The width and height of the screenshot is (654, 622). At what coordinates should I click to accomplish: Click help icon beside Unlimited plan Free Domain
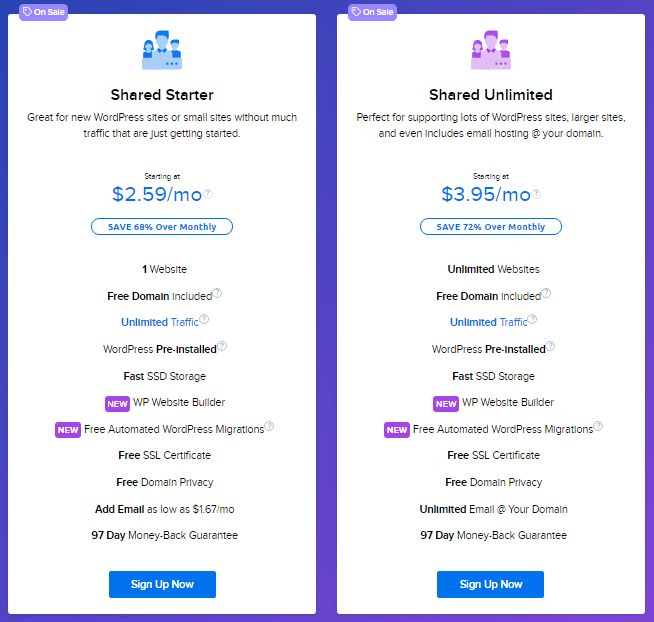click(x=546, y=293)
